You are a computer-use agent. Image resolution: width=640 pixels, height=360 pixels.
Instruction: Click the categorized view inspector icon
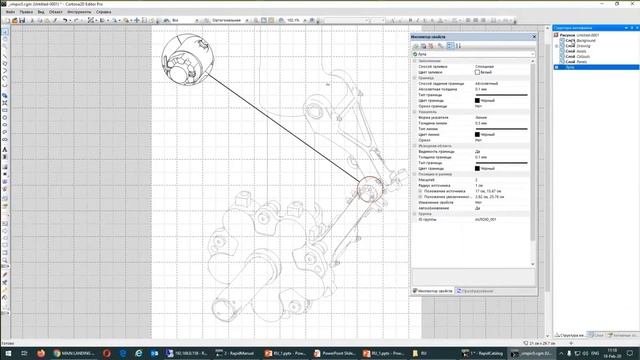point(450,46)
